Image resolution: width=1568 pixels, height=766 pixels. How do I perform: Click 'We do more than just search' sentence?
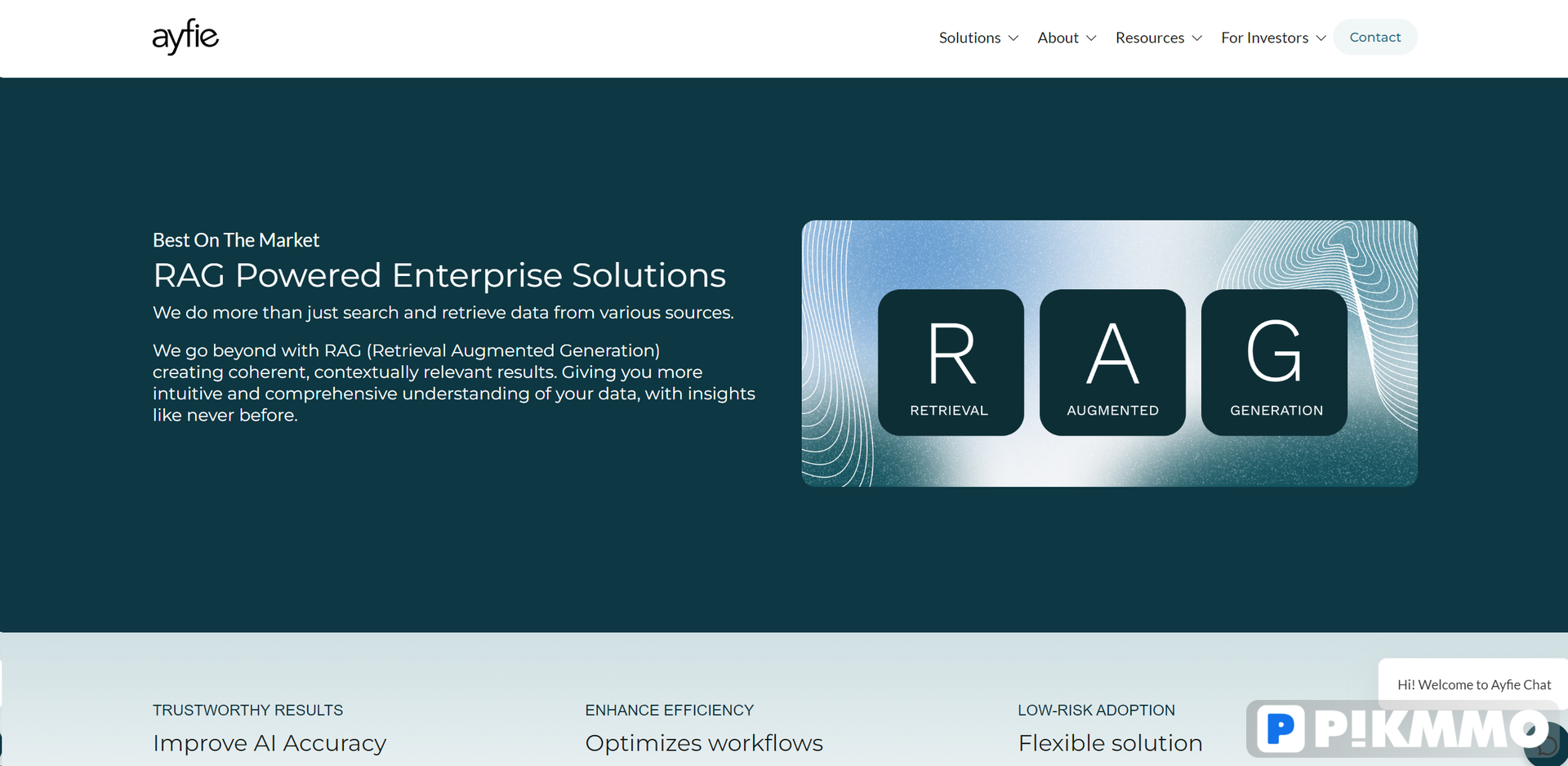coord(443,313)
